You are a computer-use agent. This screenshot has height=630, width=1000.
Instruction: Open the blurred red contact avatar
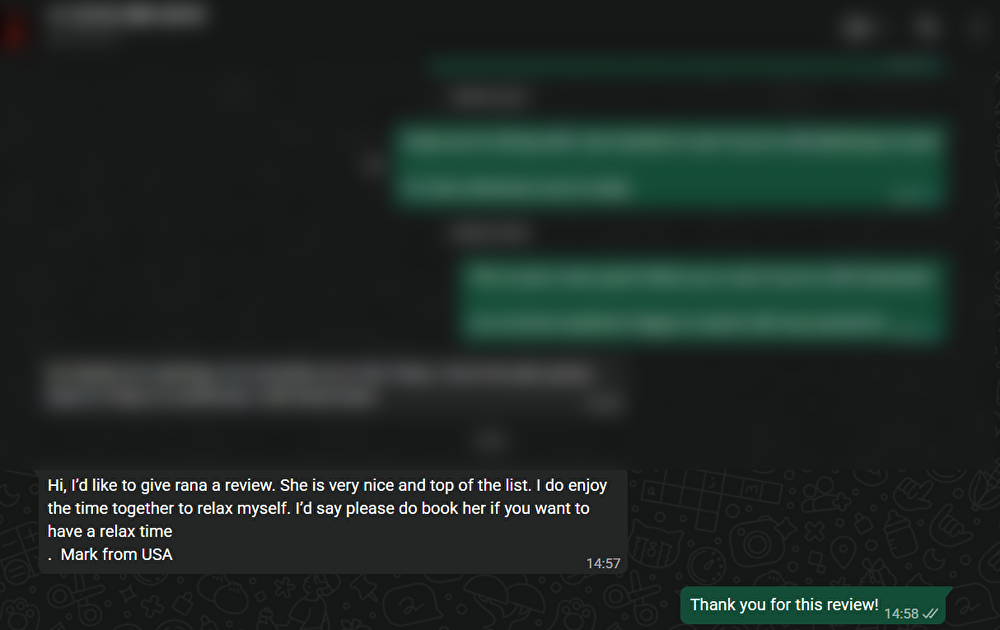[13, 29]
